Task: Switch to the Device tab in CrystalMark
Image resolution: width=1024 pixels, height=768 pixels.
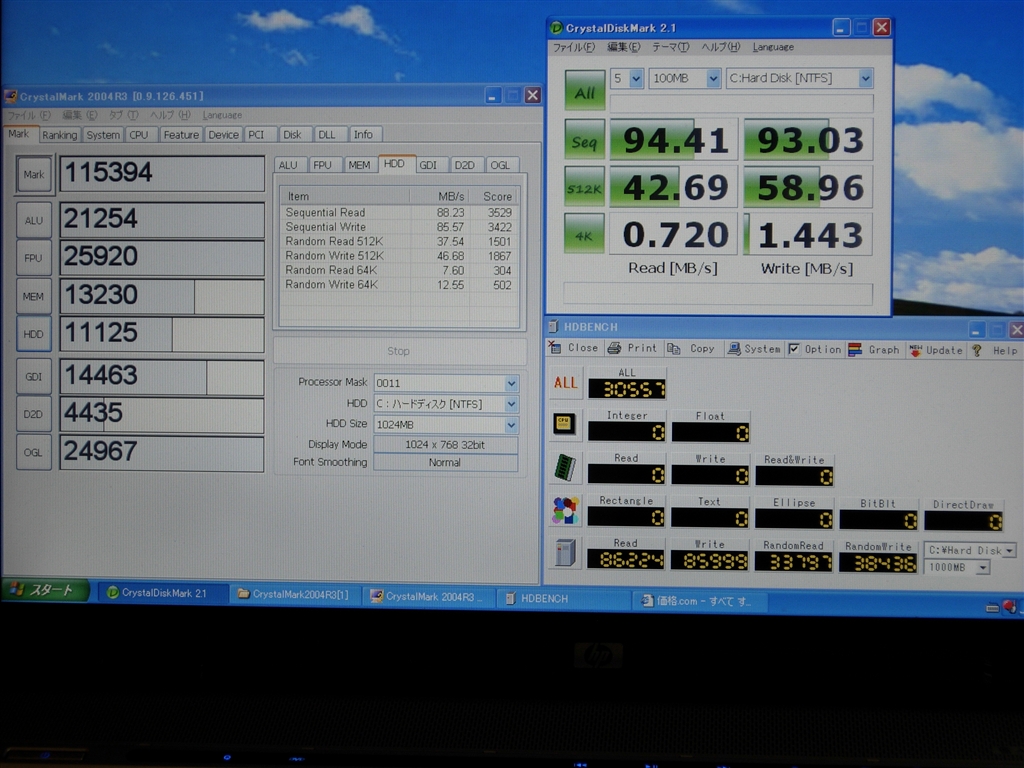Action: tap(223, 135)
